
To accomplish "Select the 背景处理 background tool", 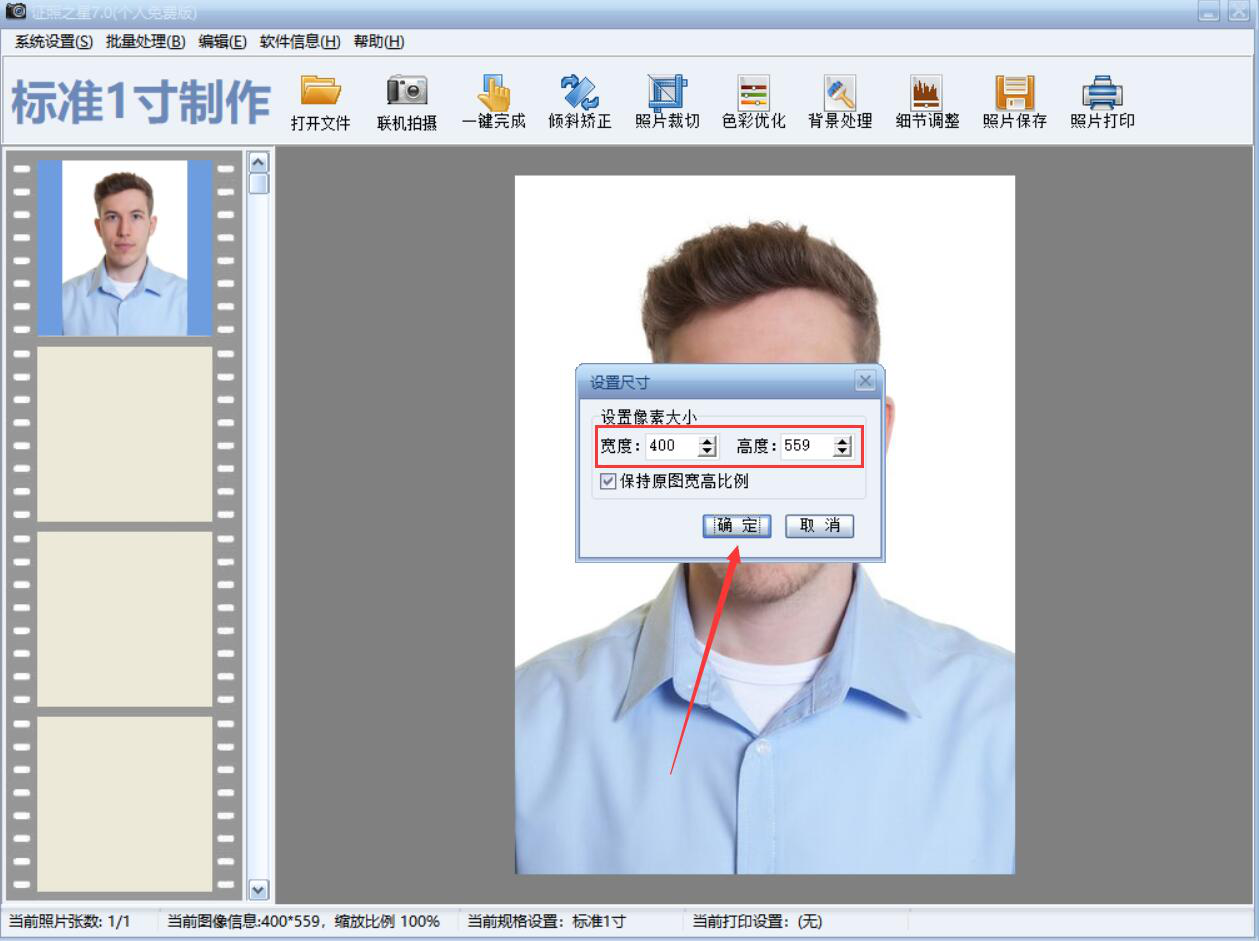I will coord(840,93).
